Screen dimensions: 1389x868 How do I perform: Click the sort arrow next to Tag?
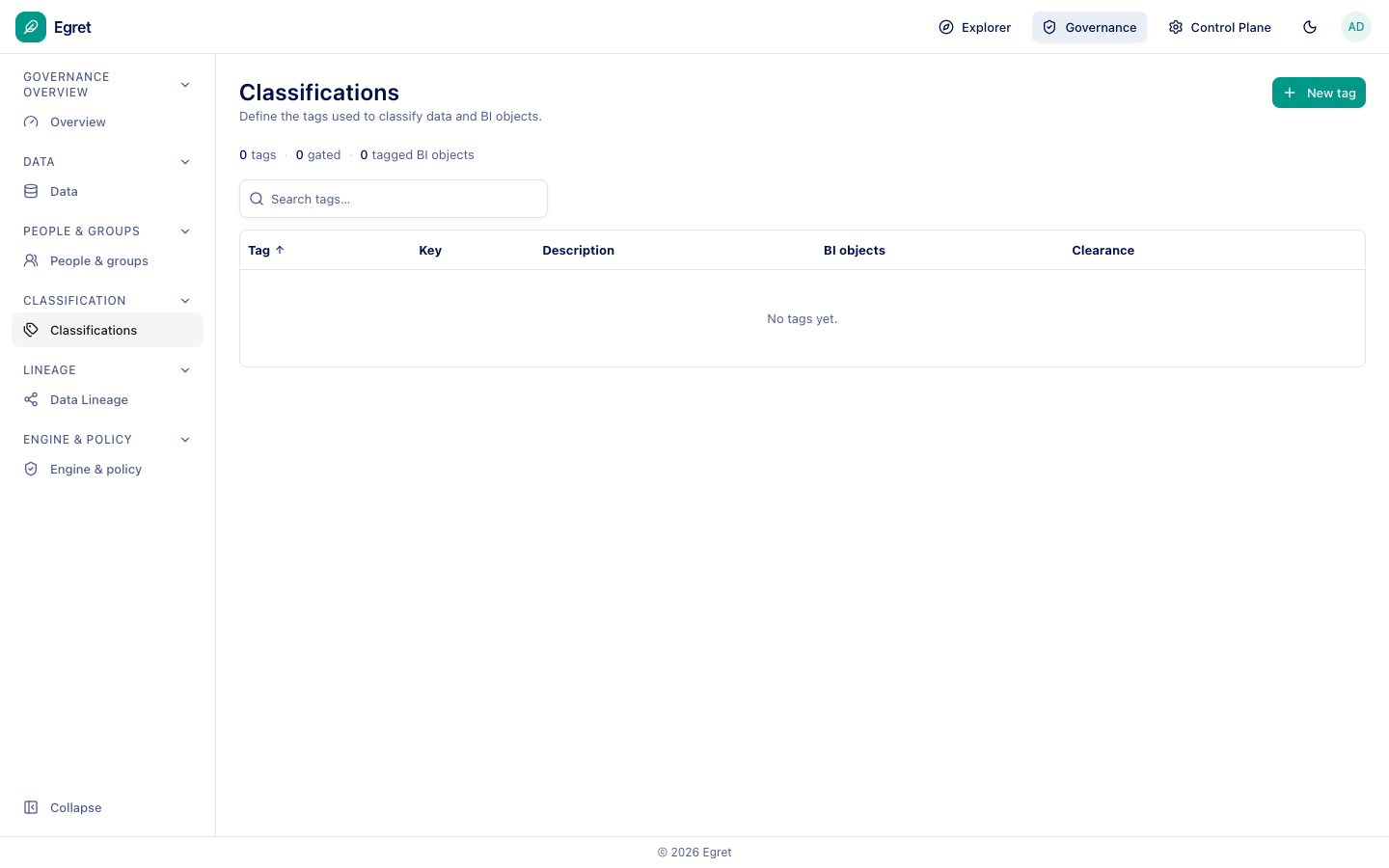click(x=280, y=251)
